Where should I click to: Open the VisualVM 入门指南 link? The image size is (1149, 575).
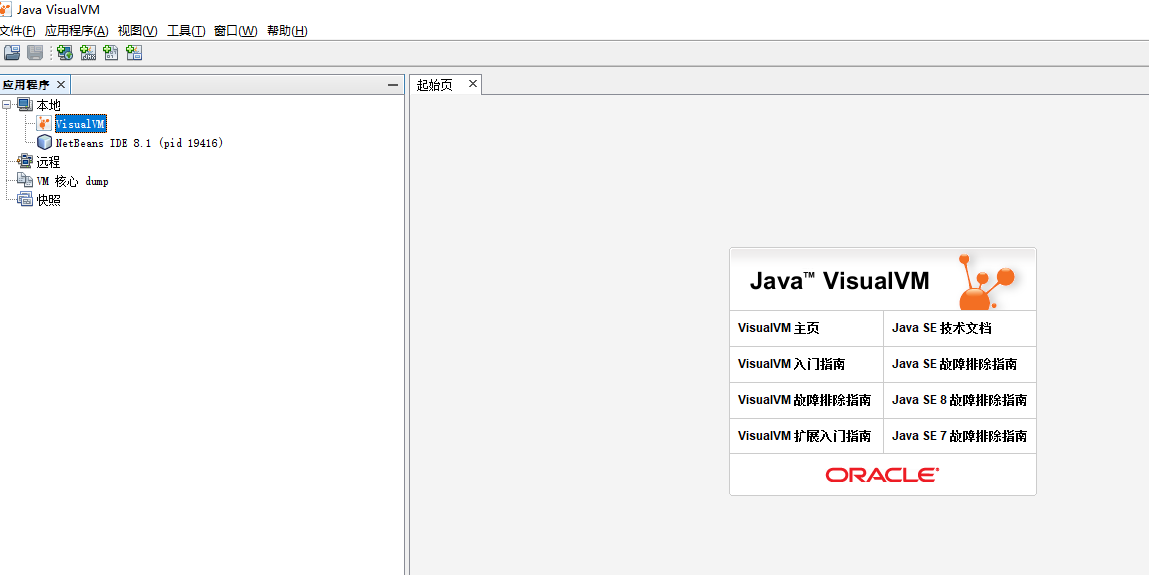point(791,364)
